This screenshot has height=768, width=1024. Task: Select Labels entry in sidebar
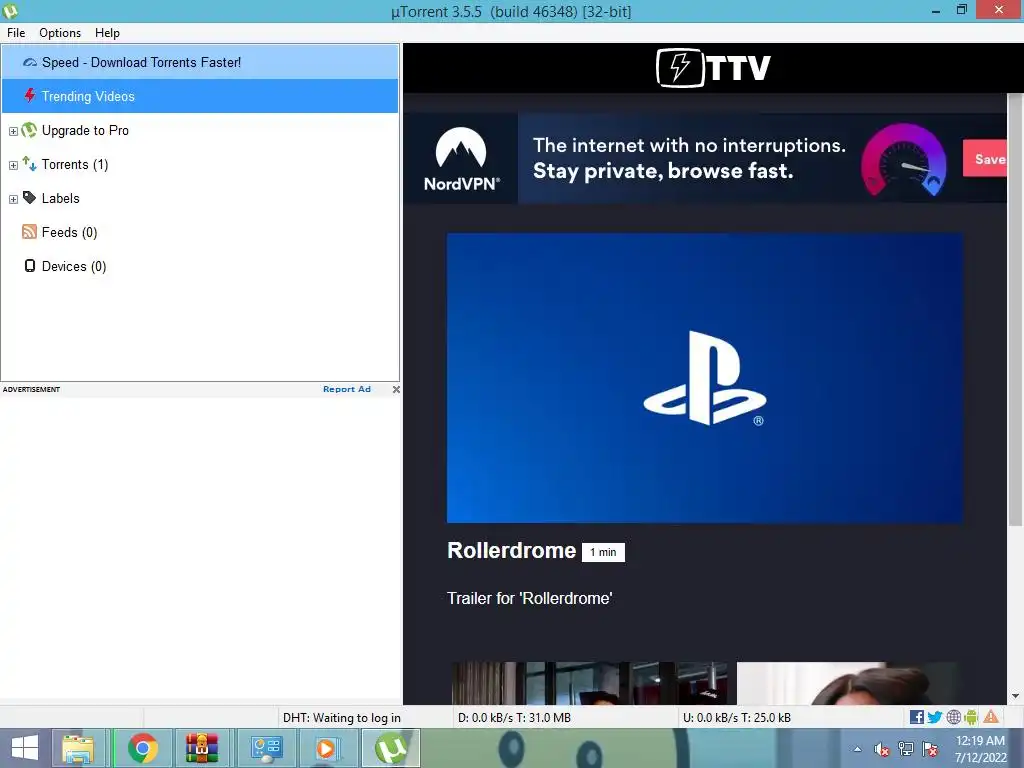pyautogui.click(x=60, y=198)
